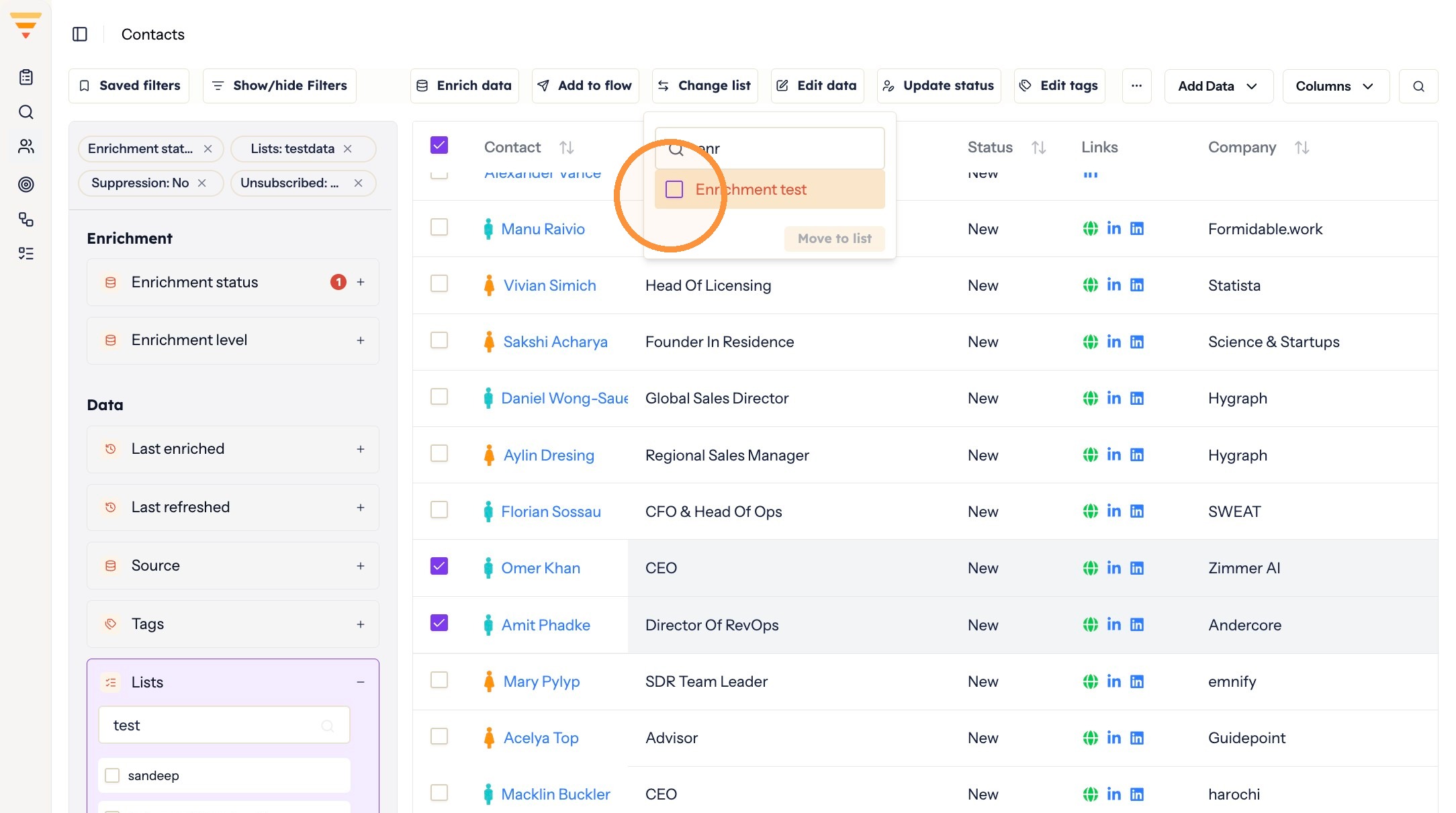Remove the Enrichment status filter chip
The height and width of the screenshot is (813, 1456).
coord(208,149)
